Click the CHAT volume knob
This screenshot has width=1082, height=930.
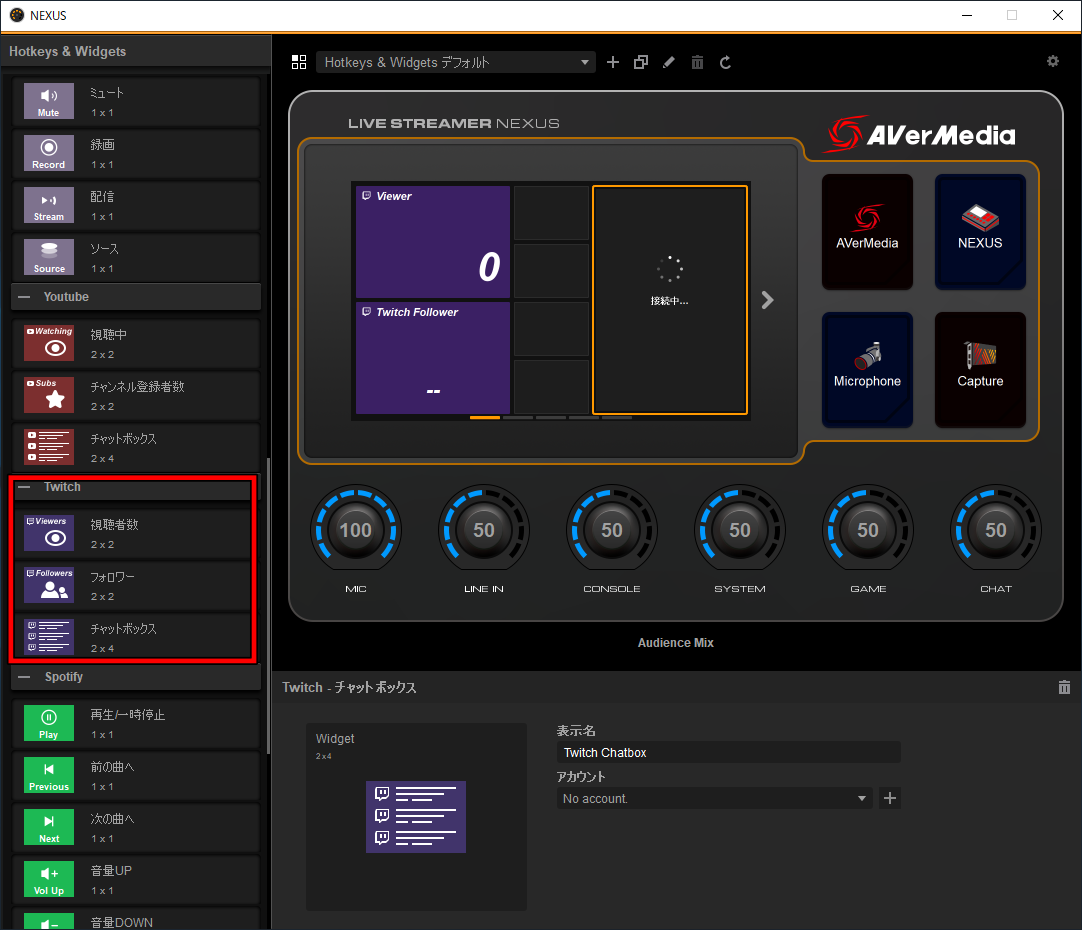[996, 530]
